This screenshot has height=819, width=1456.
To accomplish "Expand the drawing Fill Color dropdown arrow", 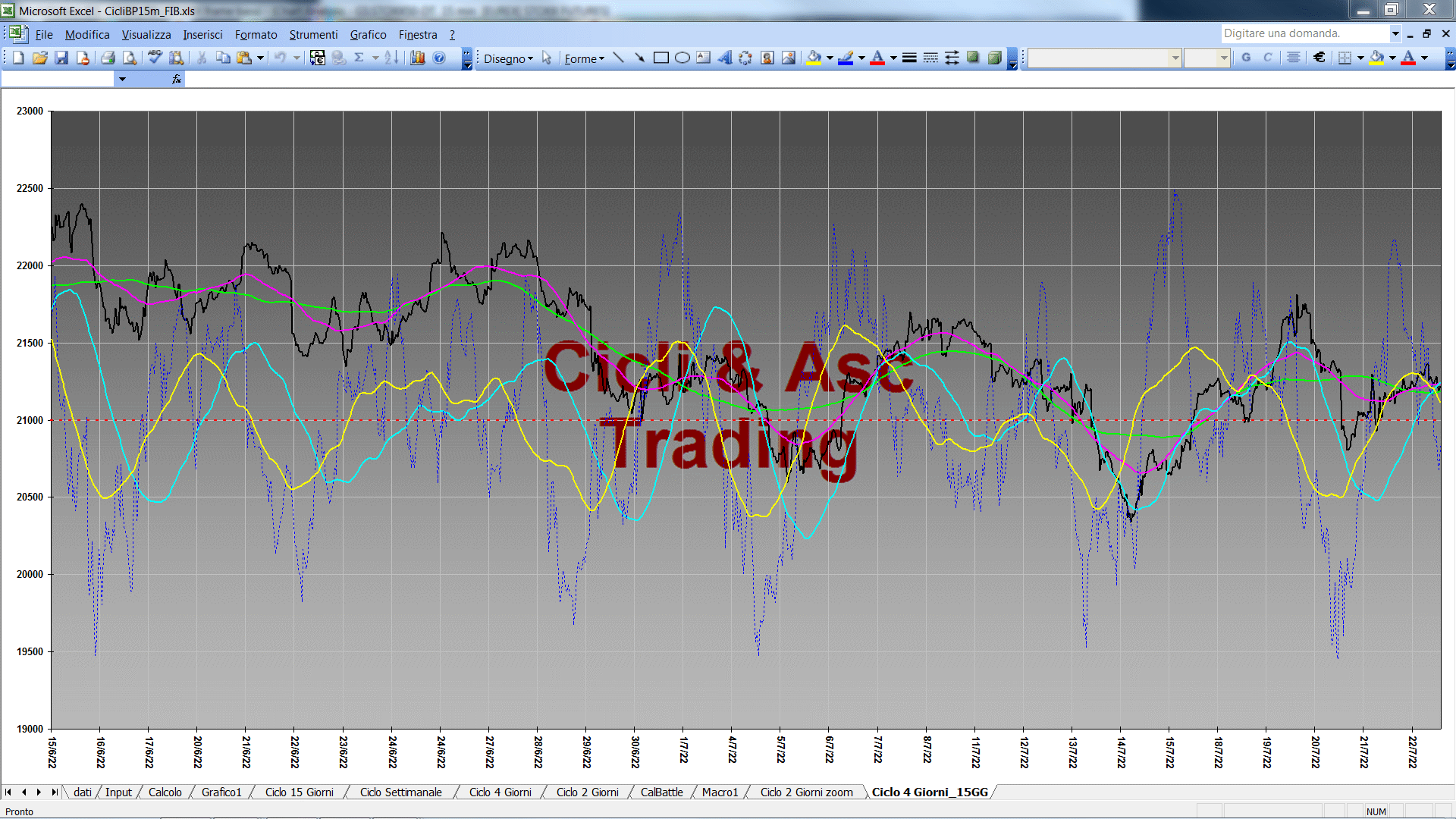I will tap(830, 58).
